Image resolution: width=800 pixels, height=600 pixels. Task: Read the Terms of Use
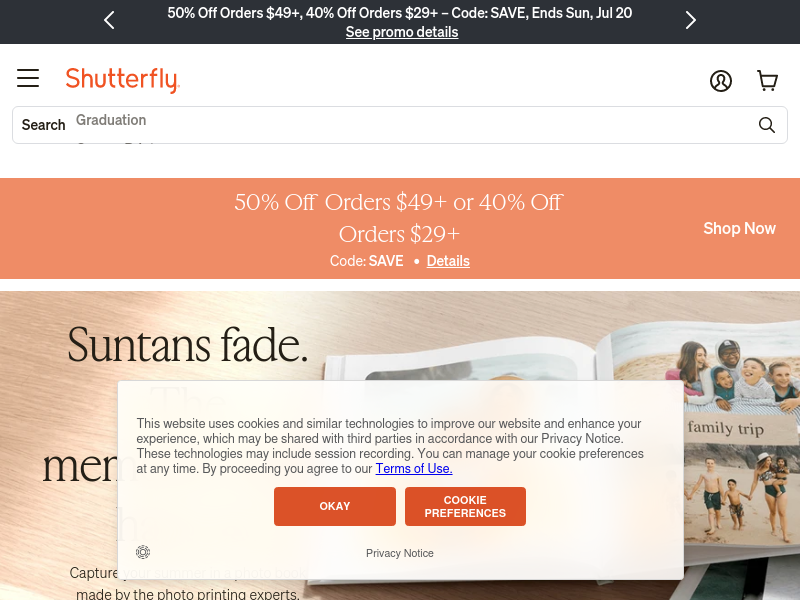pyautogui.click(x=414, y=468)
